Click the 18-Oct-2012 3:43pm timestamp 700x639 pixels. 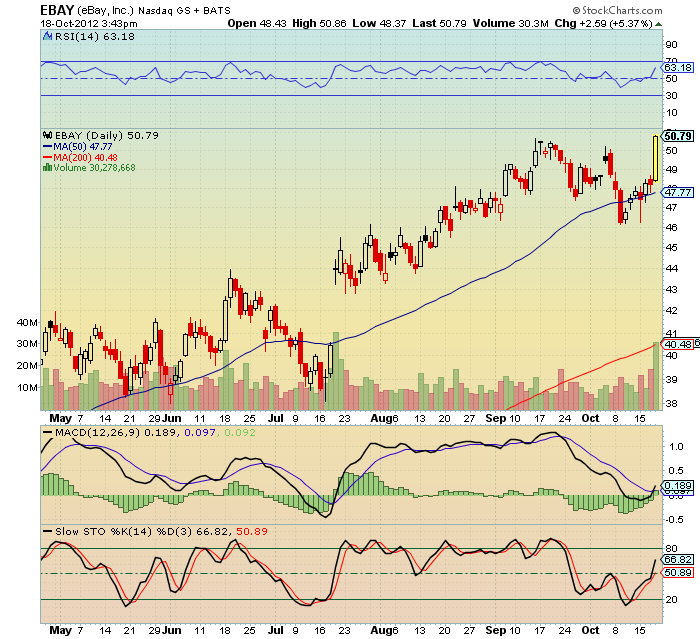89,24
